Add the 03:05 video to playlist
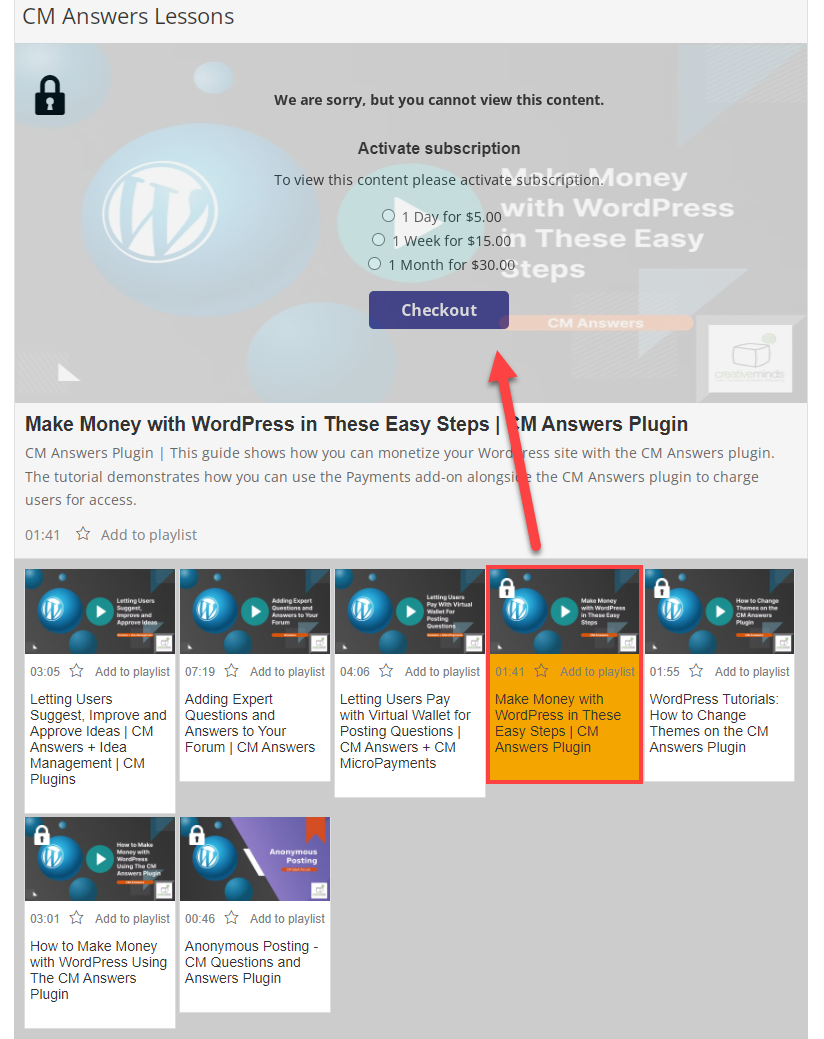The height and width of the screenshot is (1039, 824). click(132, 671)
